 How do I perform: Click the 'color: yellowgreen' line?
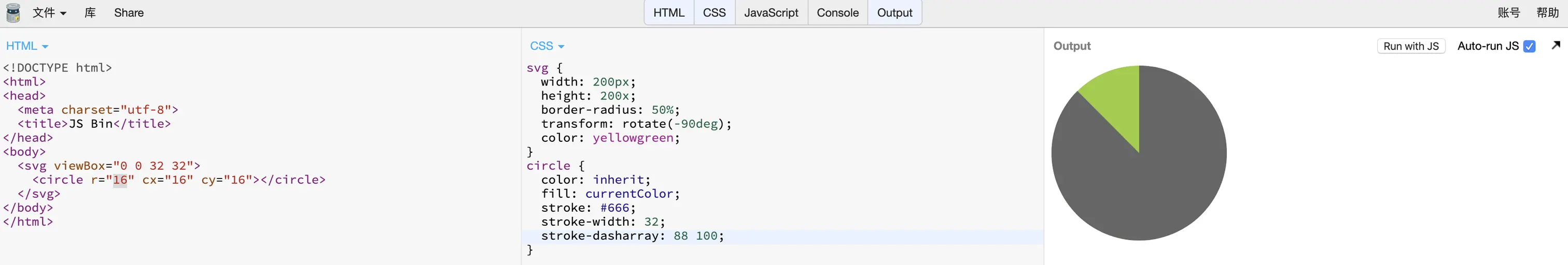[x=610, y=138]
